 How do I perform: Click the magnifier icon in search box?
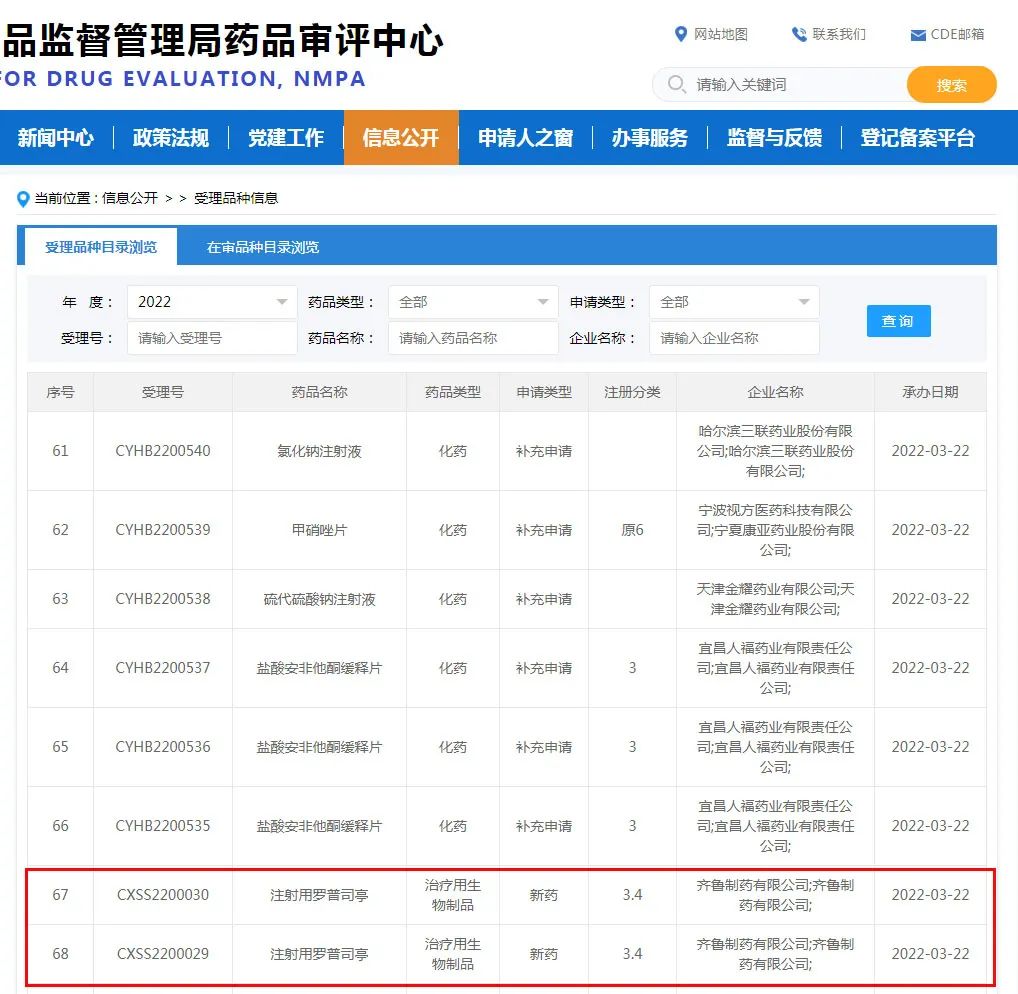click(x=677, y=84)
